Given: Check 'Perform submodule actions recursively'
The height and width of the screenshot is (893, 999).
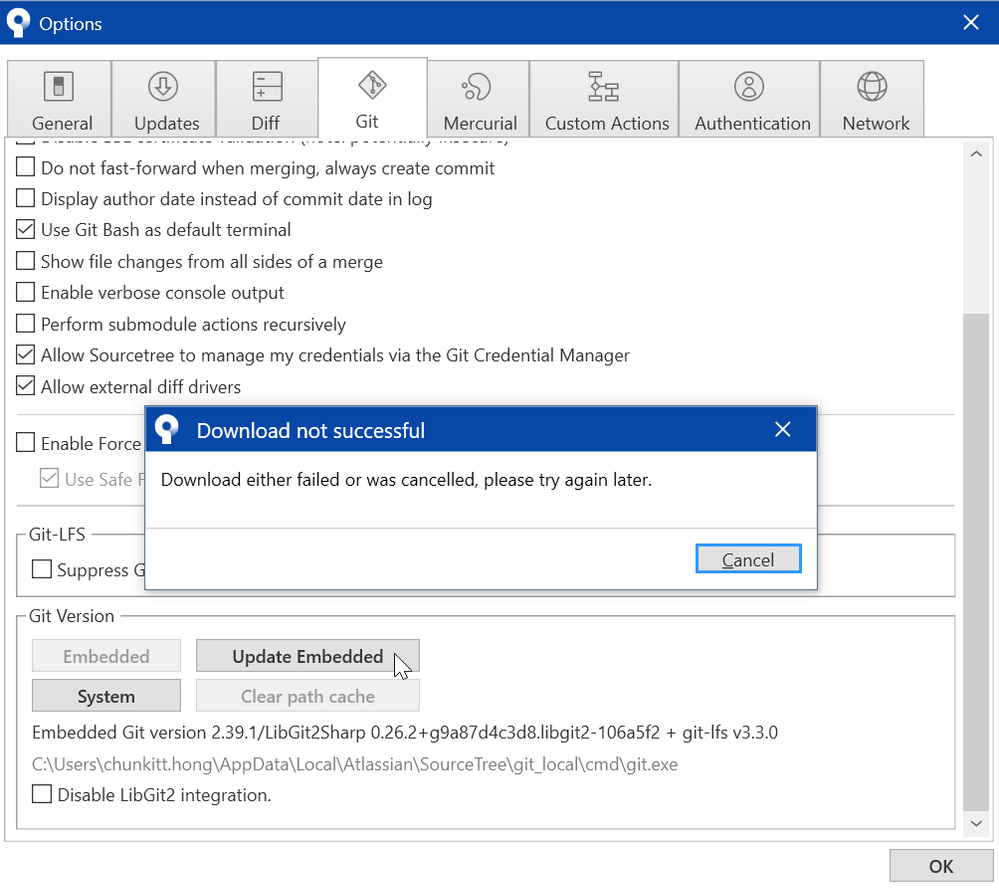Looking at the screenshot, I should point(25,324).
